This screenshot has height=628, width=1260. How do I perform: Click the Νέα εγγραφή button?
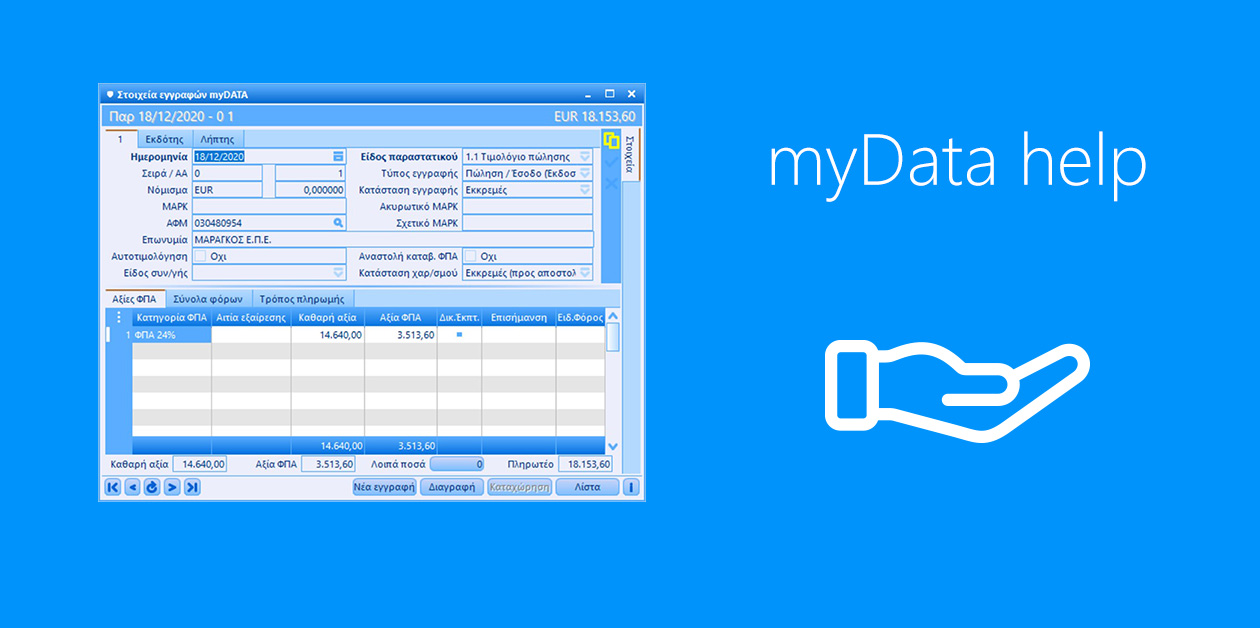[384, 487]
